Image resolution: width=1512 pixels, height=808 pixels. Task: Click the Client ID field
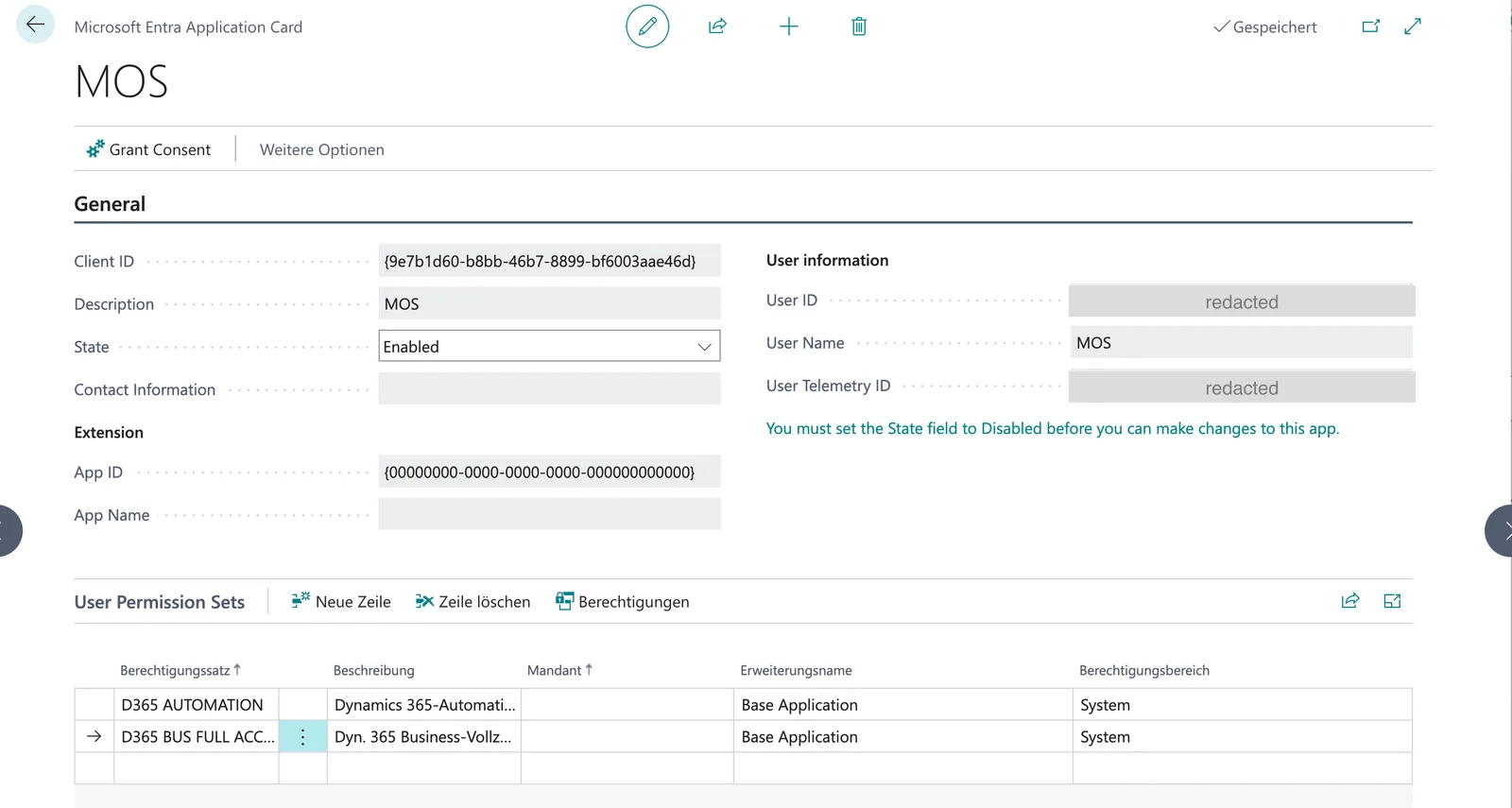coord(549,261)
